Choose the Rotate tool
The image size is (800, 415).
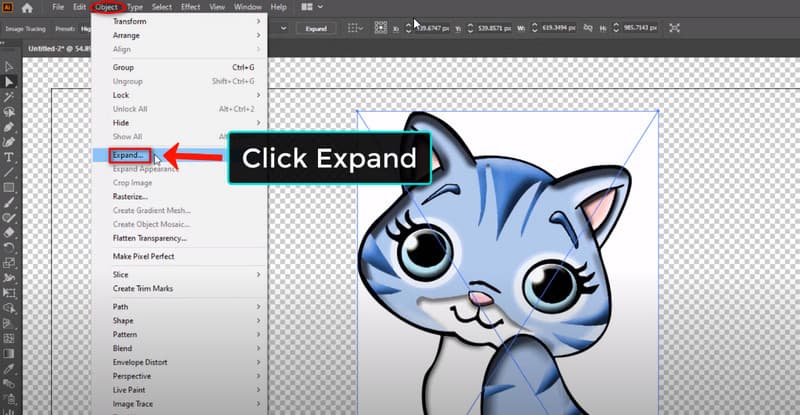coord(9,248)
